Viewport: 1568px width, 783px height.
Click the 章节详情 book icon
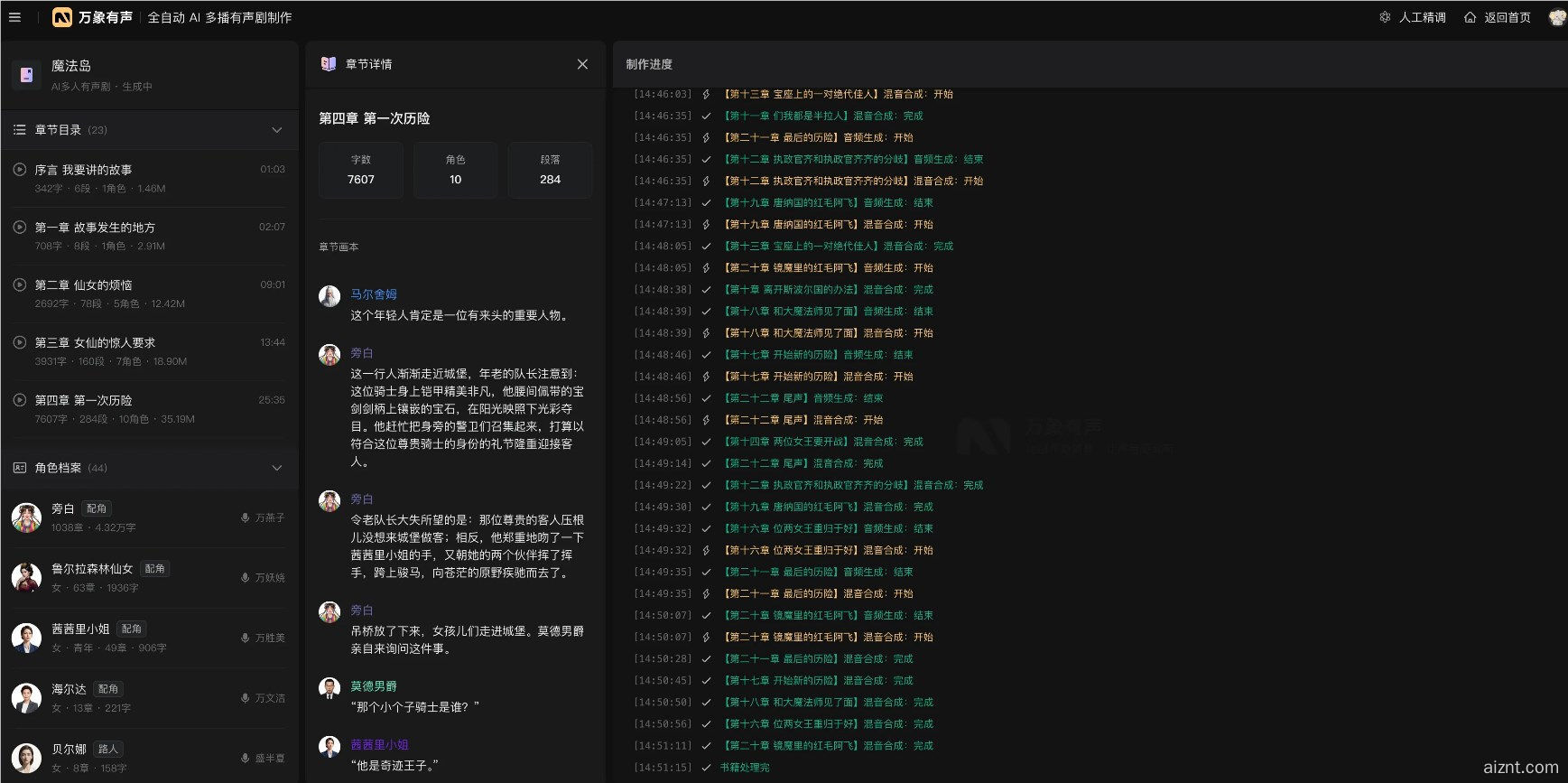329,64
